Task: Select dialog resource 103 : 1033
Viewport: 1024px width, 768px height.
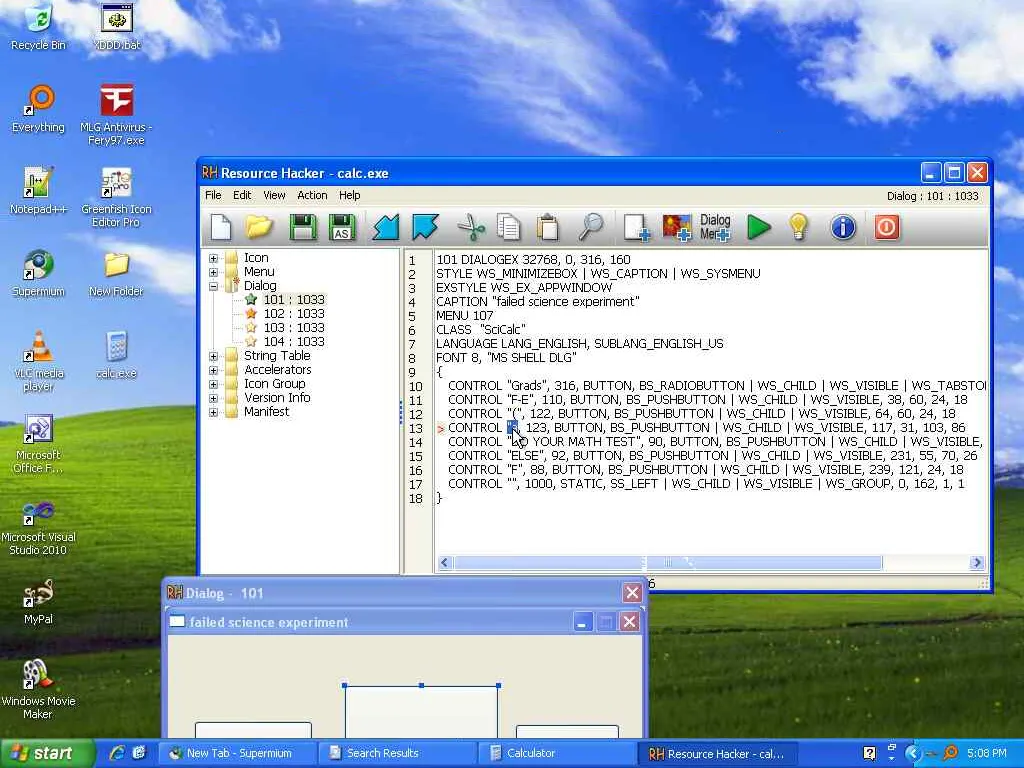Action: 294,328
